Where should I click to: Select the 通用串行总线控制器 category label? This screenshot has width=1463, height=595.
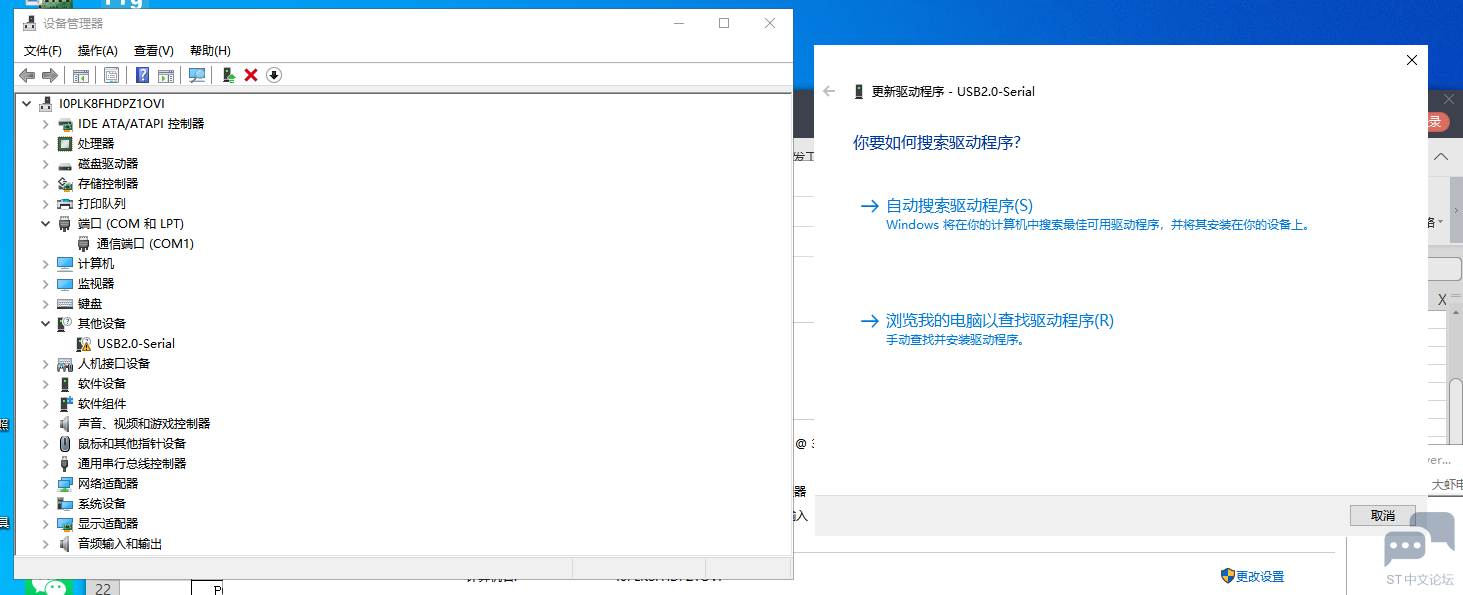132,464
